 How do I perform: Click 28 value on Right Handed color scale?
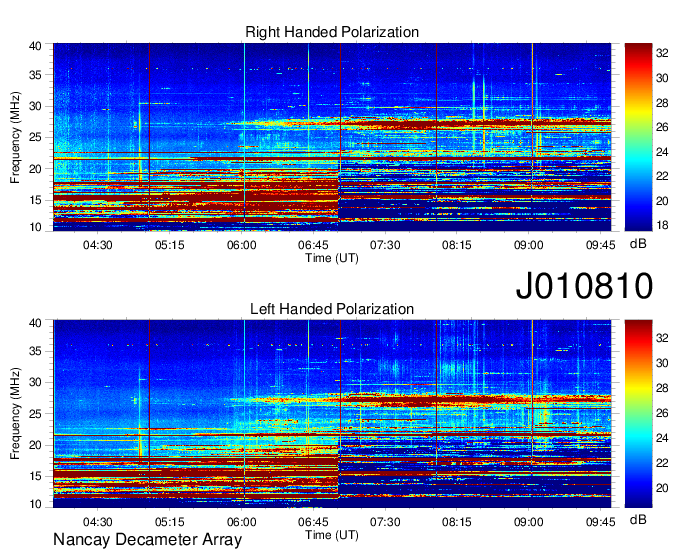coord(662,103)
